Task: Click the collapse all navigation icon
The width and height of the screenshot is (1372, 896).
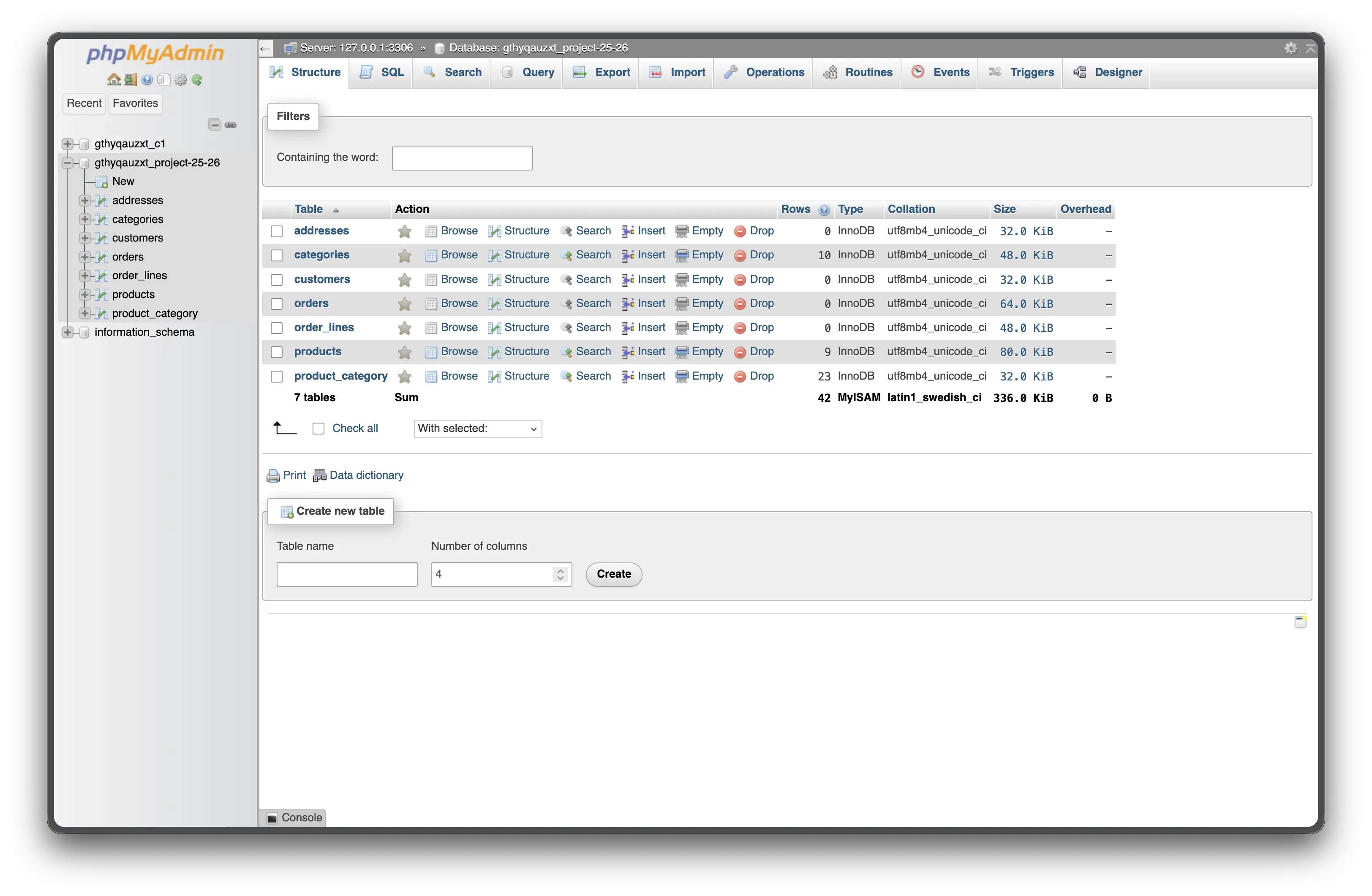Action: [x=215, y=125]
